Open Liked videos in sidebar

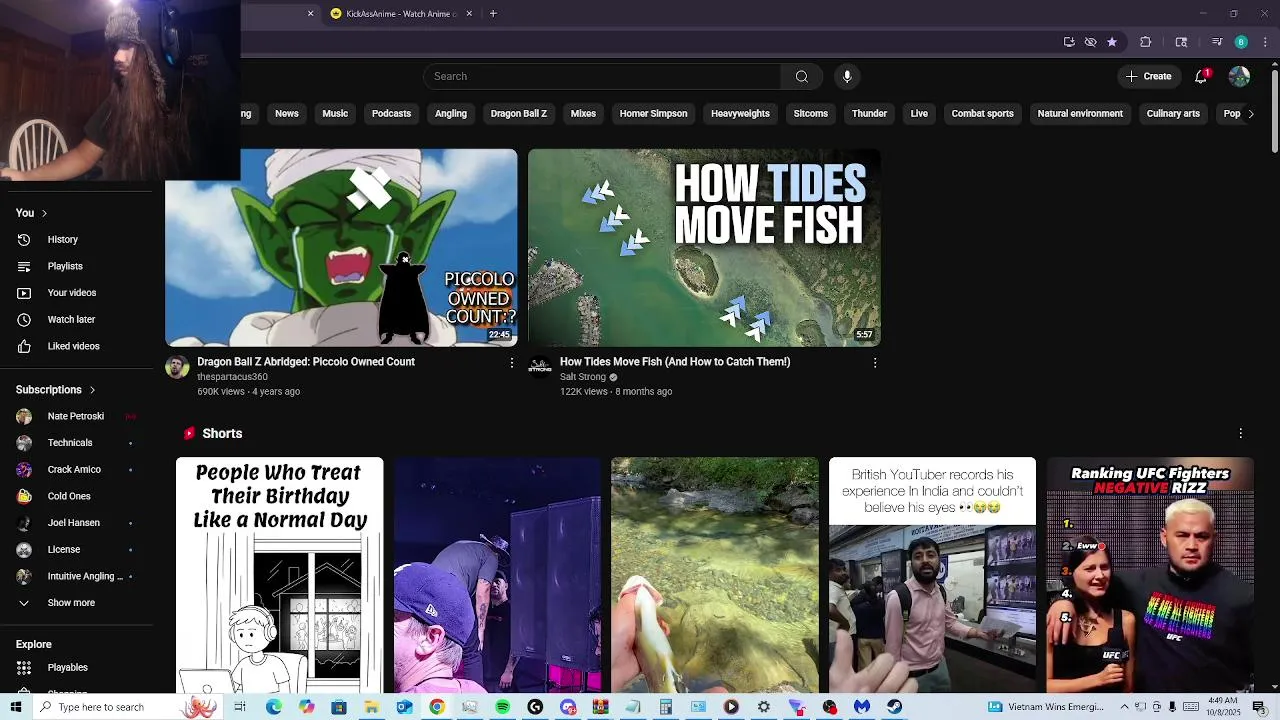77,346
